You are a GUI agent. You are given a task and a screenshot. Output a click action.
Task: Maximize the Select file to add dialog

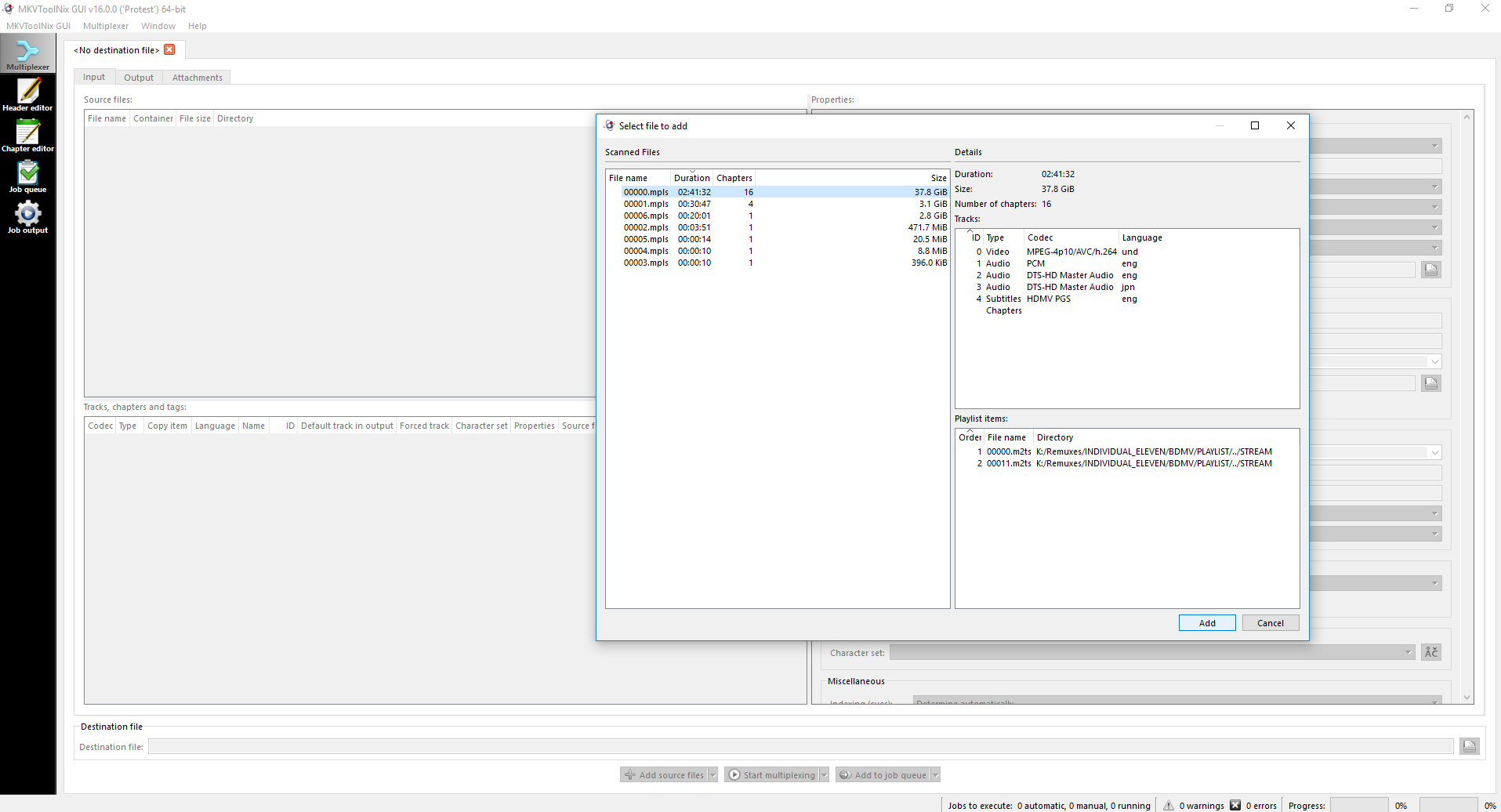(x=1254, y=125)
